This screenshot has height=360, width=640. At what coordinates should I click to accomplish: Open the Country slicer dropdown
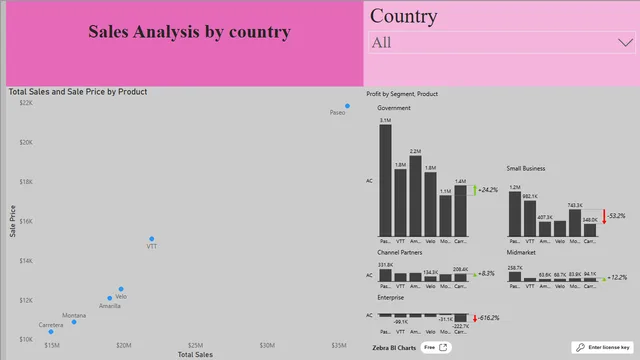pos(502,42)
